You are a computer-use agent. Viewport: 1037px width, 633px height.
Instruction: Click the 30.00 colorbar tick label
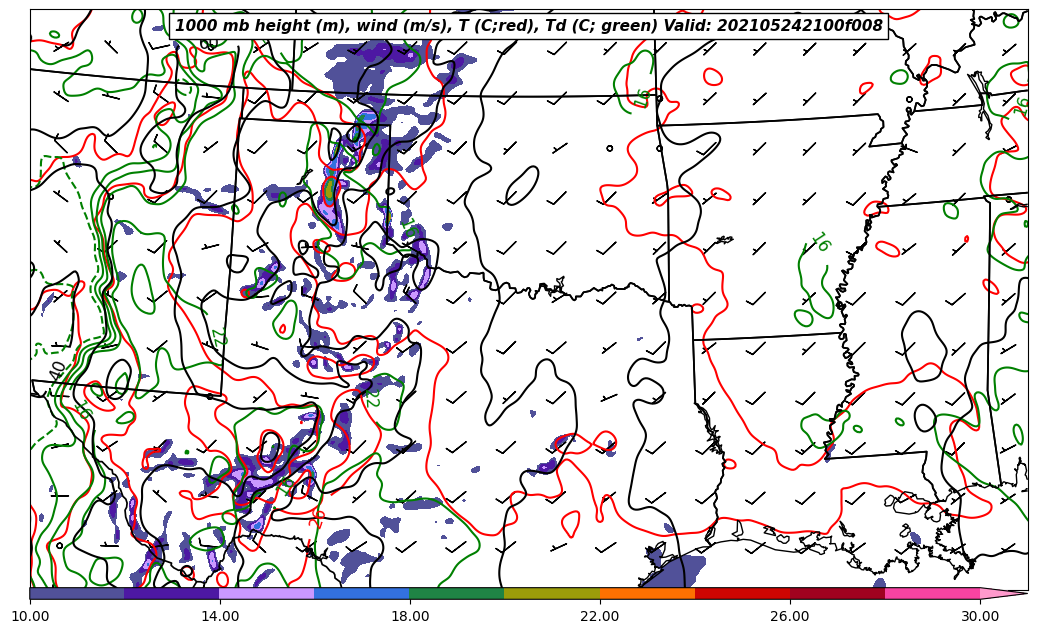tap(980, 616)
